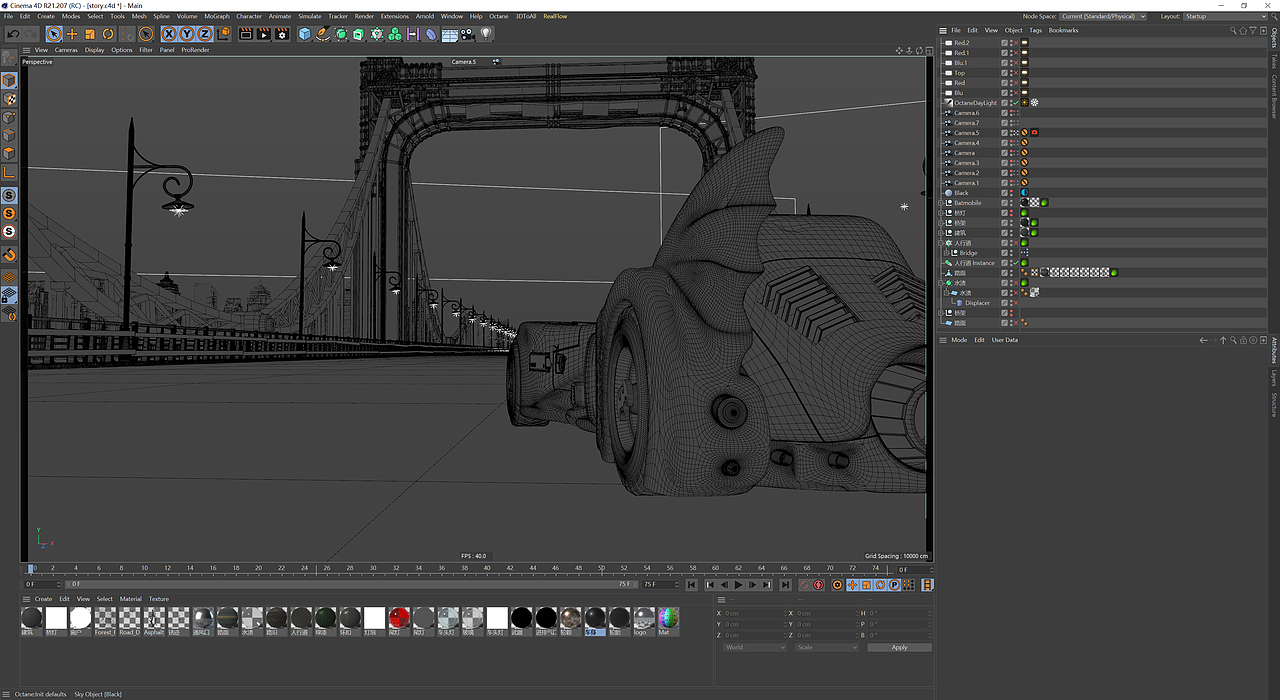Open the Scale mode dropdown
Viewport: 1280px width, 700px height.
coord(826,647)
